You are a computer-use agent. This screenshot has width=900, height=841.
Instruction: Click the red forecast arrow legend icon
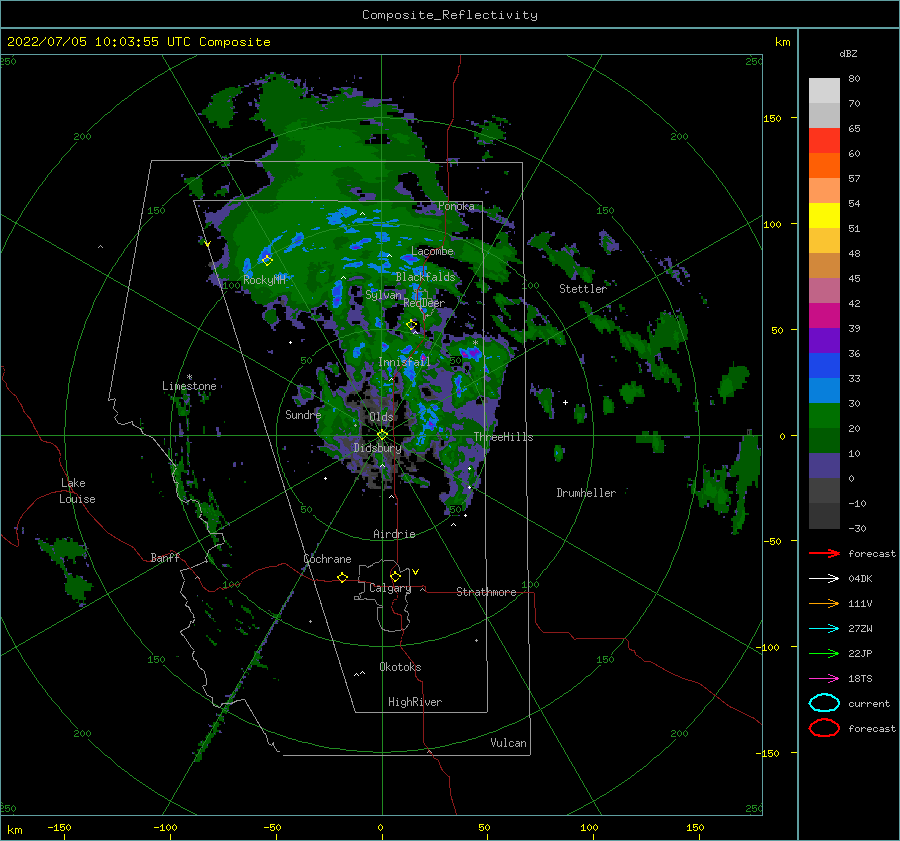(824, 553)
